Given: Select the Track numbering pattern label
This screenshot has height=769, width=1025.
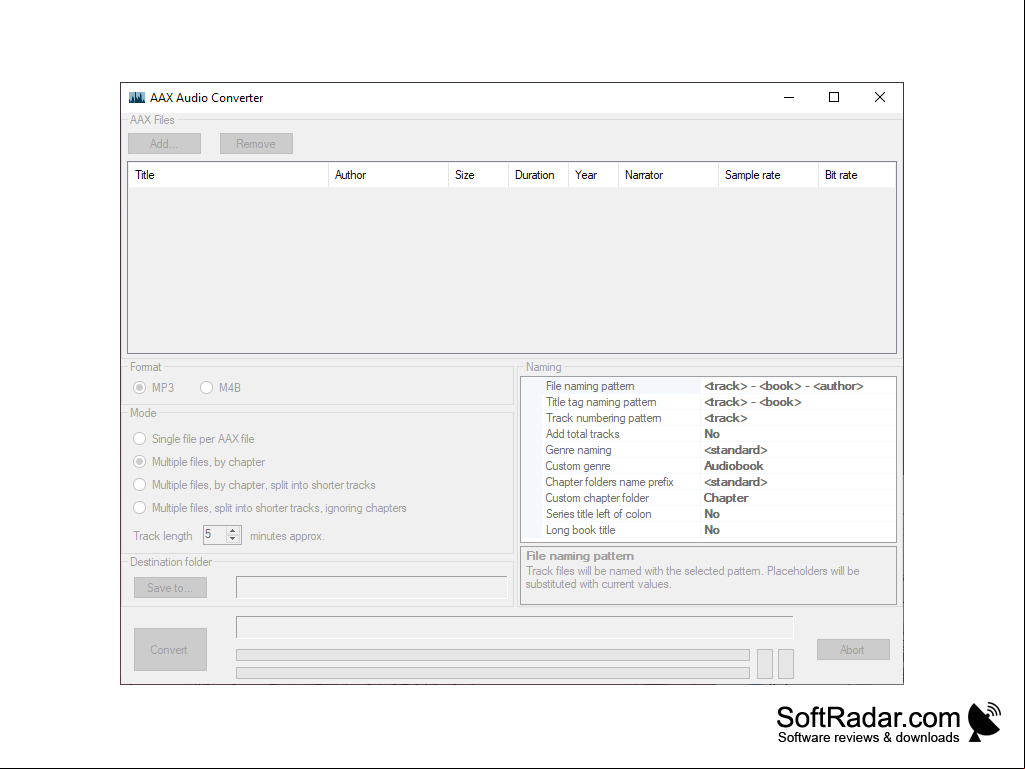Looking at the screenshot, I should pos(603,418).
